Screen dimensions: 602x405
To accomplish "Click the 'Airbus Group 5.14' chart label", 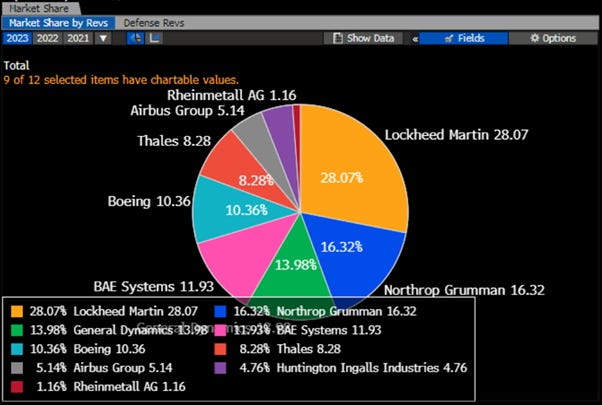I will pyautogui.click(x=187, y=111).
